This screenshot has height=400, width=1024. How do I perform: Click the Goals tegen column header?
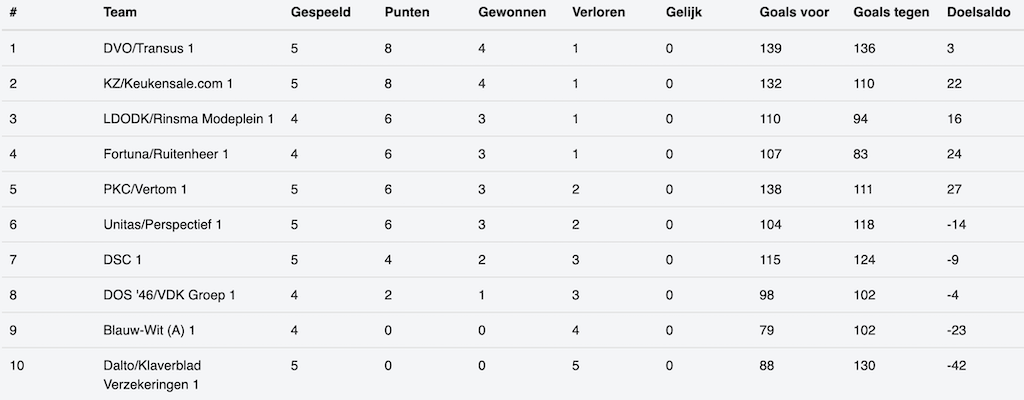click(x=891, y=13)
